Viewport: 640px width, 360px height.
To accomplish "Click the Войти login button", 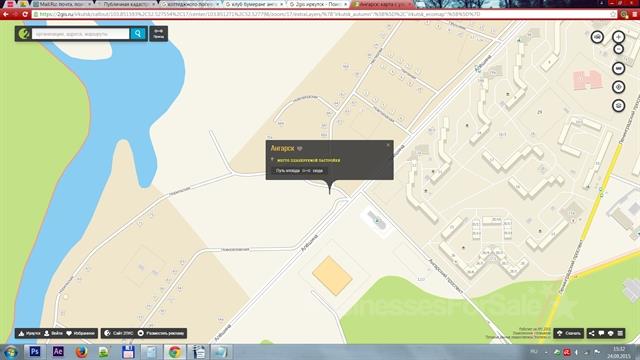I will [x=53, y=333].
